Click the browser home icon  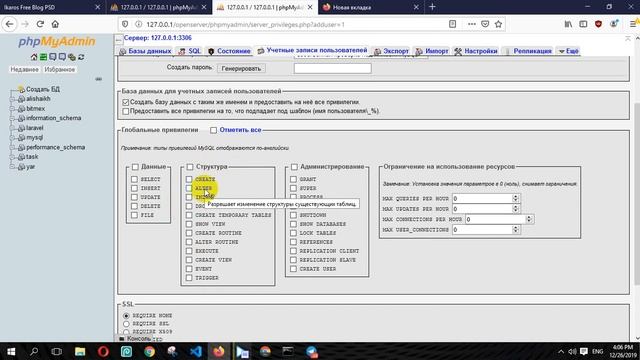pos(55,24)
